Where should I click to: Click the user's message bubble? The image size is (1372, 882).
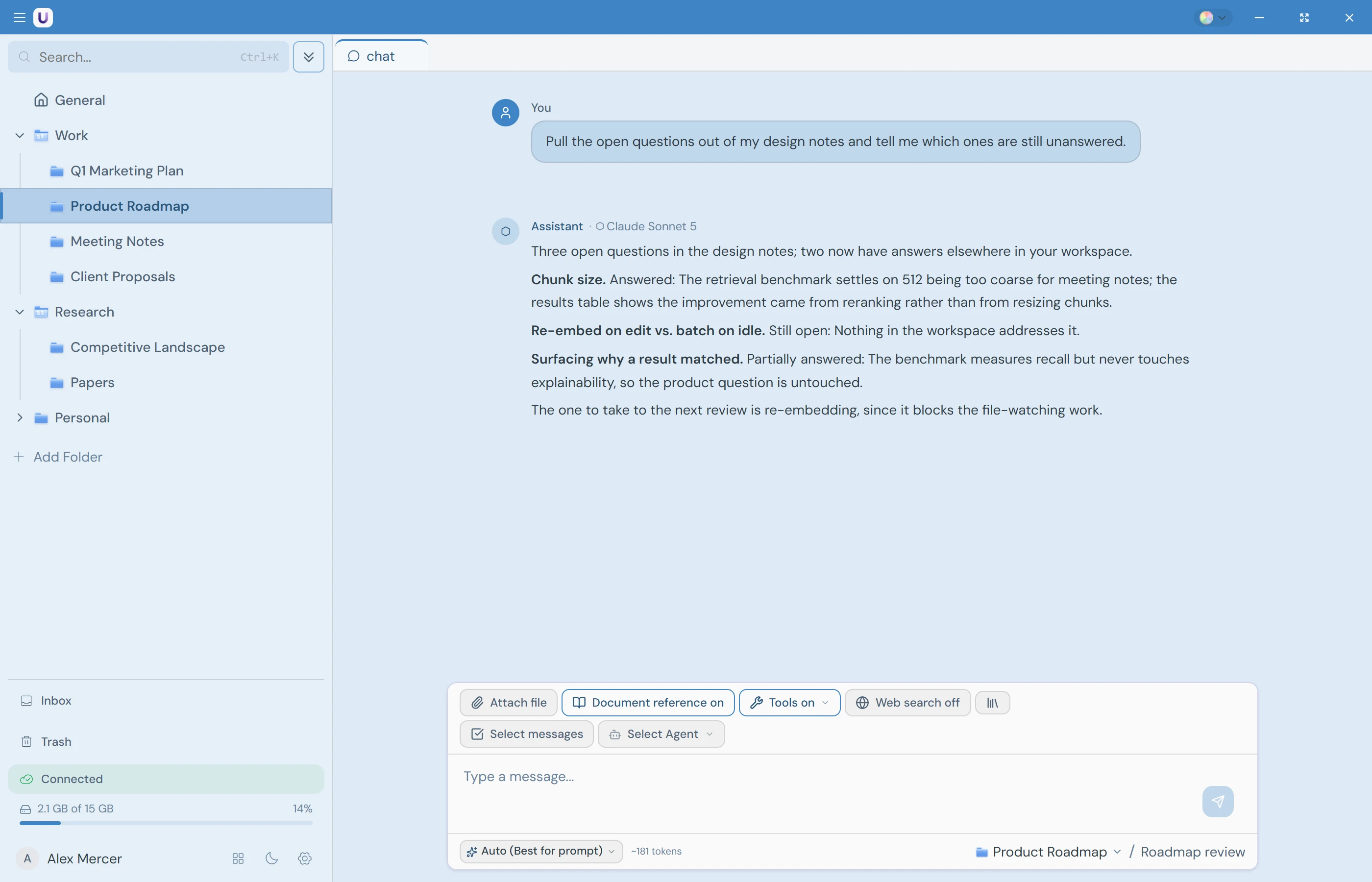coord(835,142)
